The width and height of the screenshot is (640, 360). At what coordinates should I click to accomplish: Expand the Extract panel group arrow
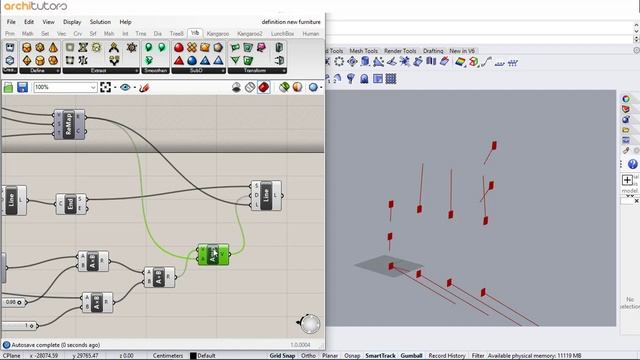(x=136, y=71)
